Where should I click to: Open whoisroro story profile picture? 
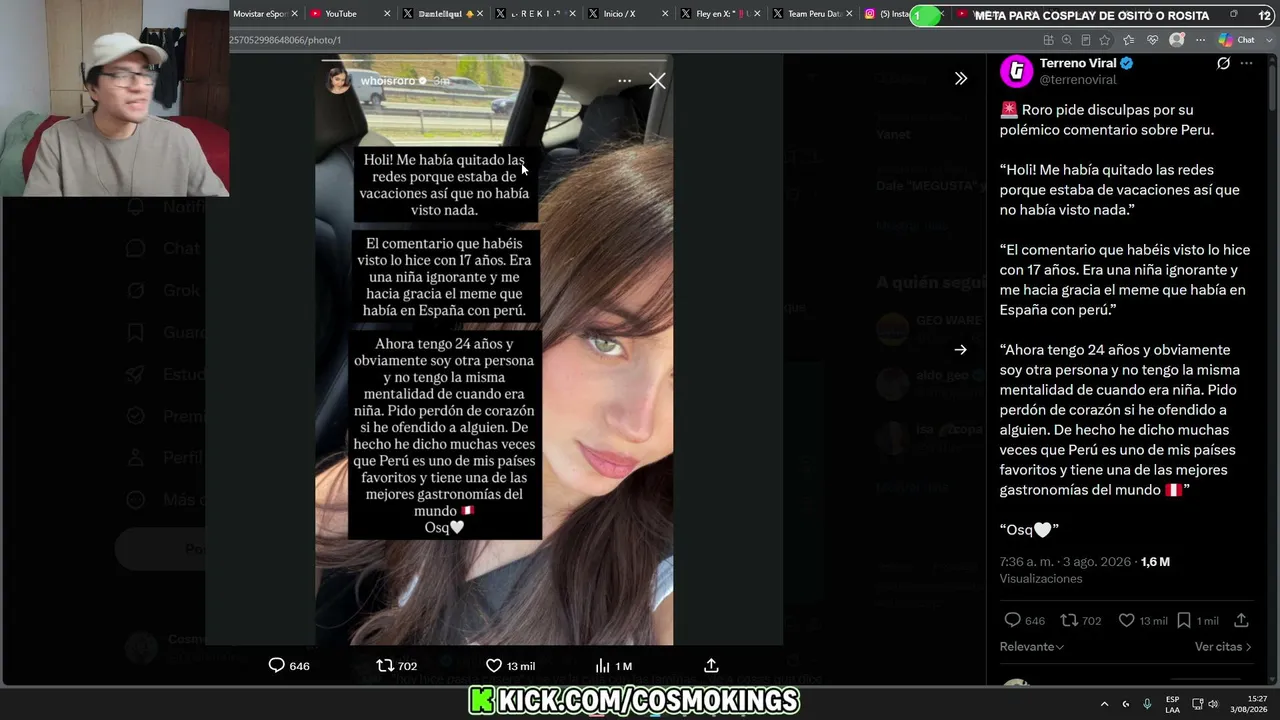pyautogui.click(x=339, y=81)
